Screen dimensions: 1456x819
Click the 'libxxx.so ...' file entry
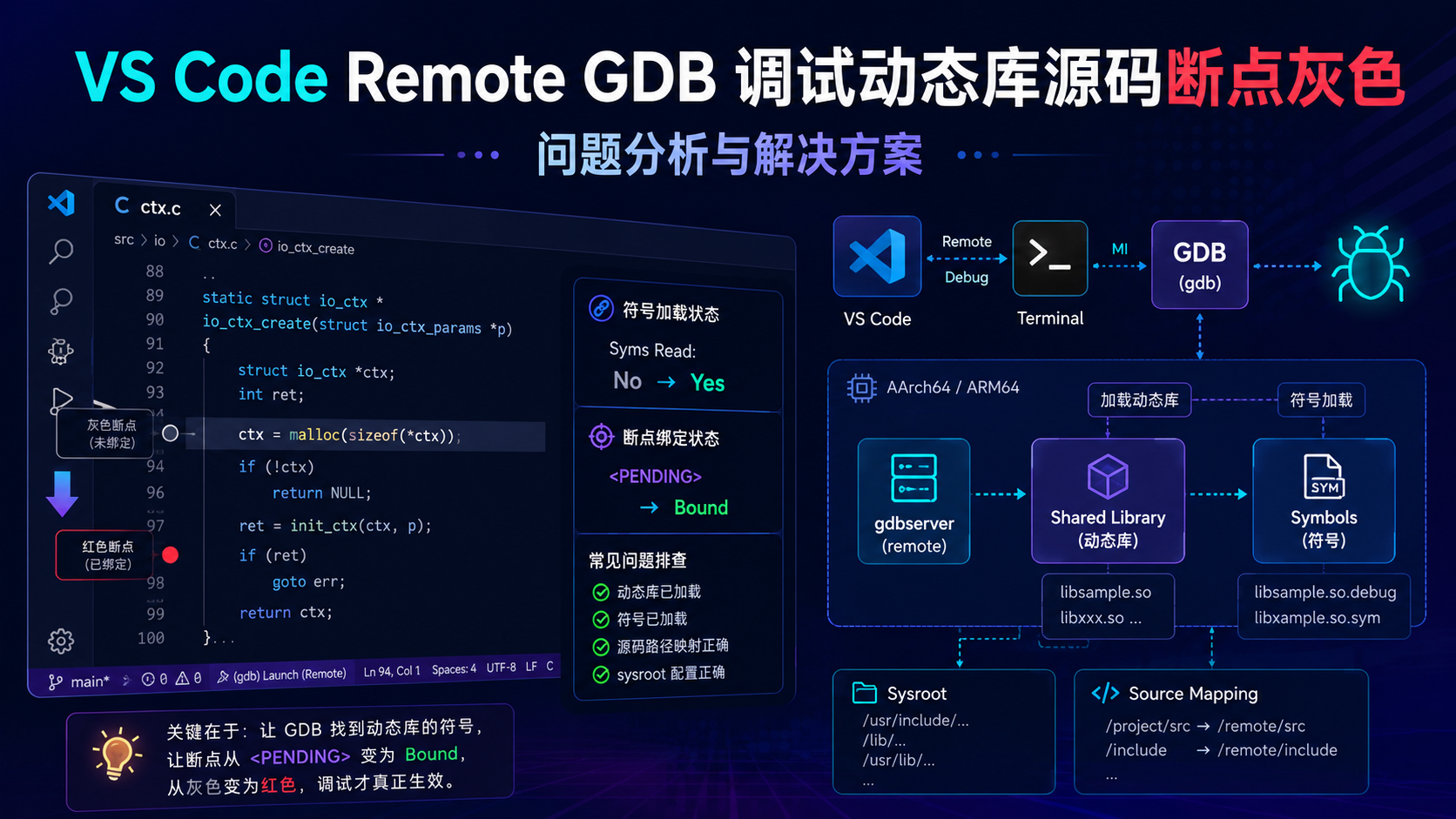click(1100, 618)
